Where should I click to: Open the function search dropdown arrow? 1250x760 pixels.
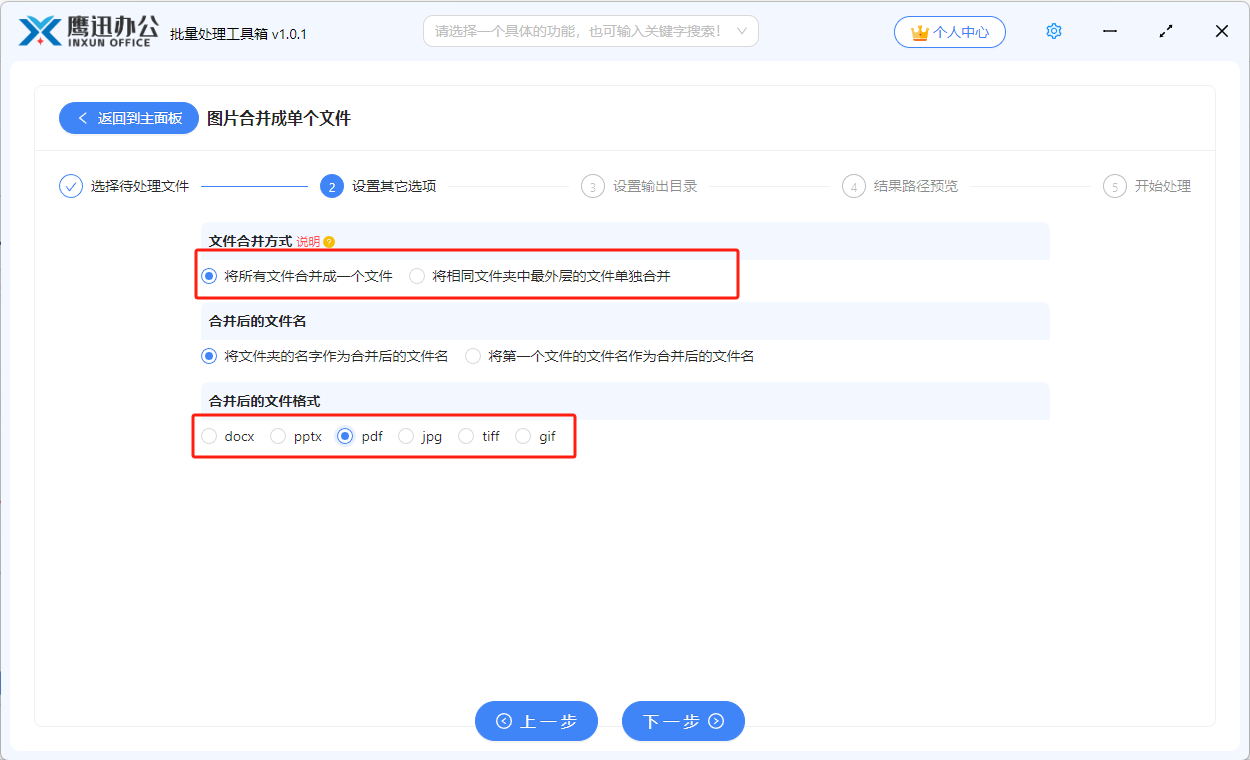(742, 31)
